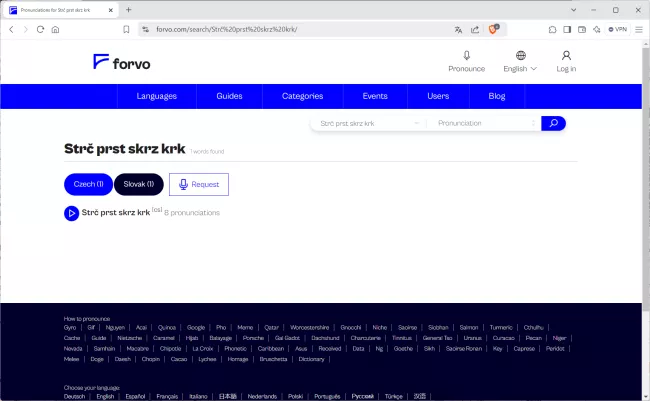Select the Forvo pronunciations browser tab

tap(61, 10)
